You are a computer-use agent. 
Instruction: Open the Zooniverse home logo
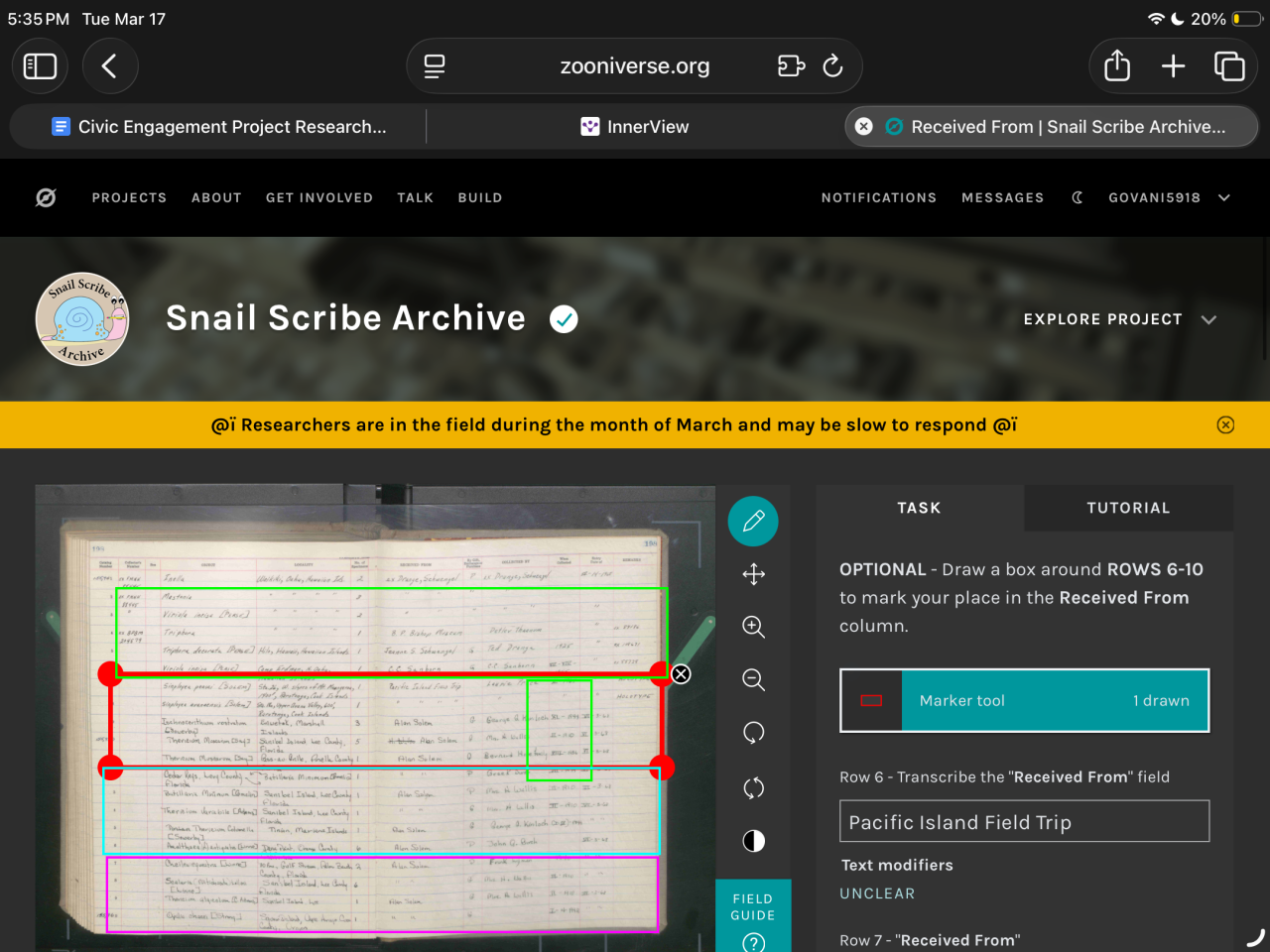point(46,197)
